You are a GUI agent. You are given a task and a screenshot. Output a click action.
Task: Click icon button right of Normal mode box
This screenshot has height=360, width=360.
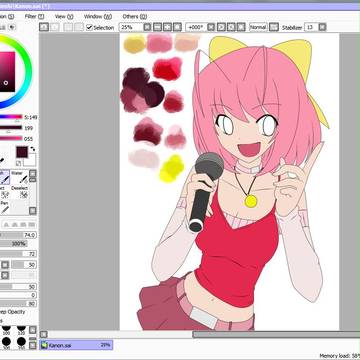click(x=274, y=27)
